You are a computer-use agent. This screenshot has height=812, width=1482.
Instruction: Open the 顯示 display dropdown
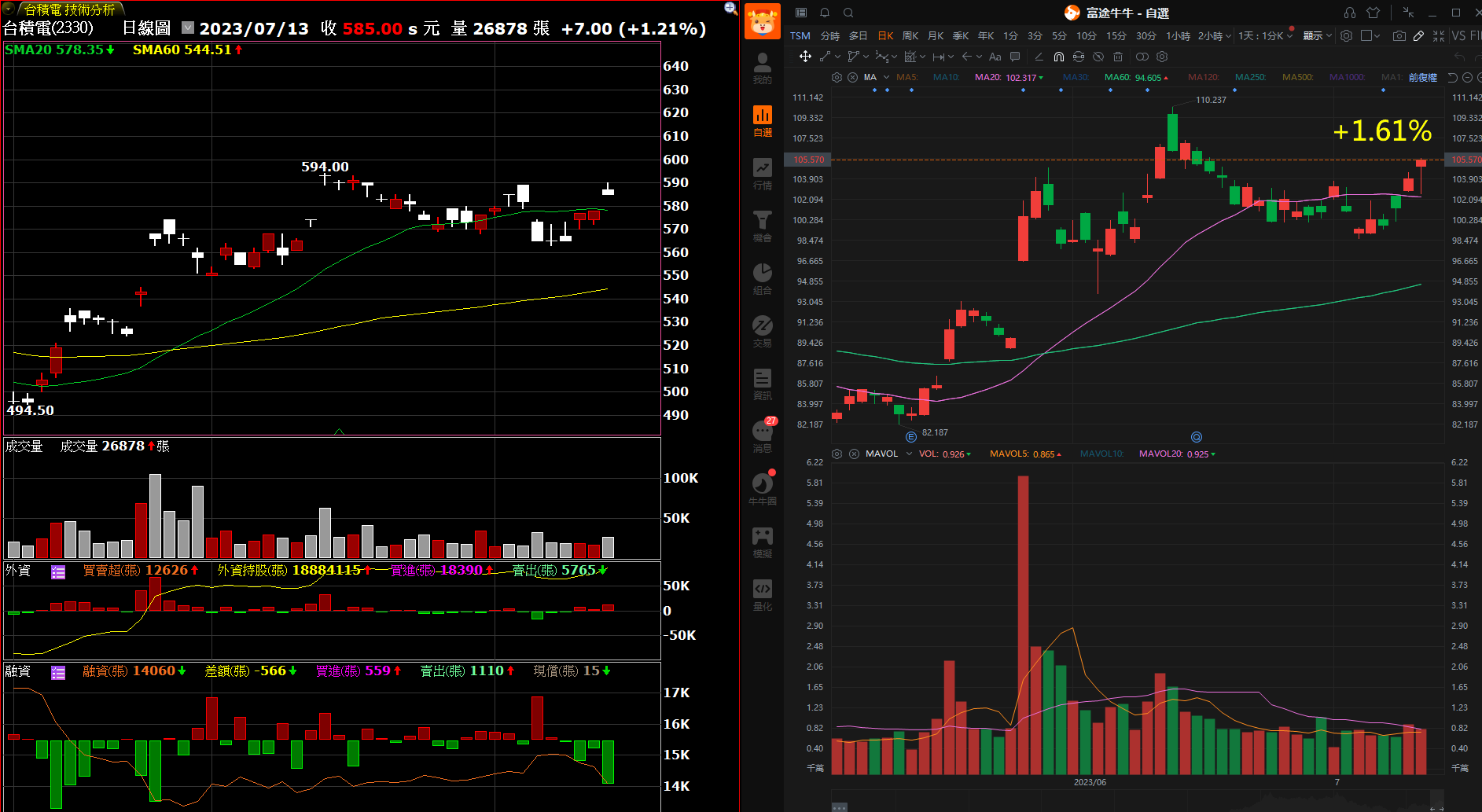[1318, 36]
